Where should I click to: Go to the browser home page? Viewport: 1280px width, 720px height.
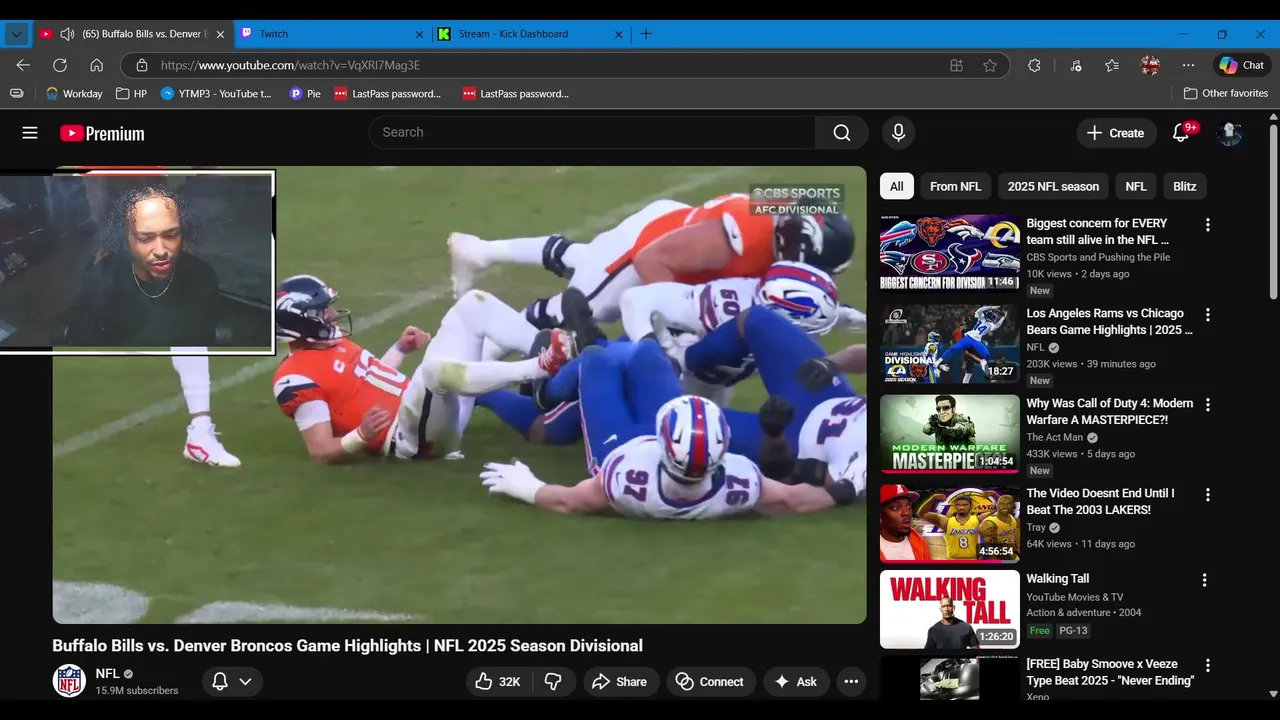[x=97, y=65]
